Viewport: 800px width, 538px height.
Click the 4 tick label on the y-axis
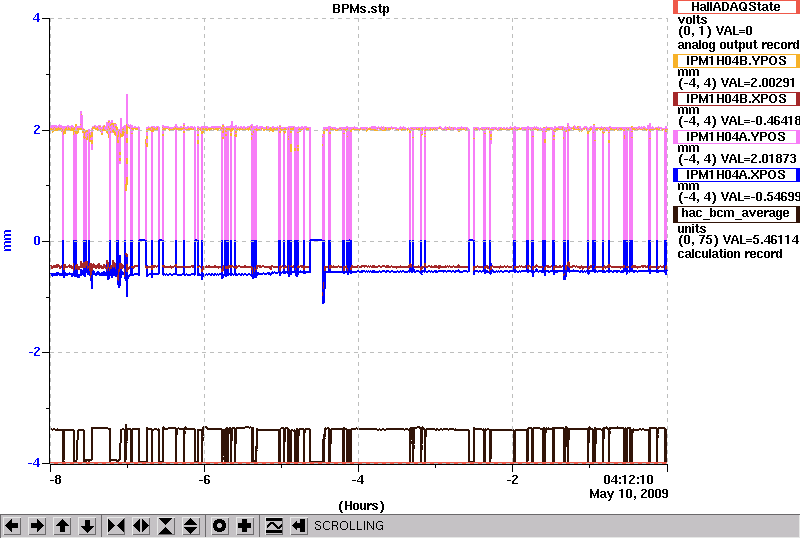[36, 18]
